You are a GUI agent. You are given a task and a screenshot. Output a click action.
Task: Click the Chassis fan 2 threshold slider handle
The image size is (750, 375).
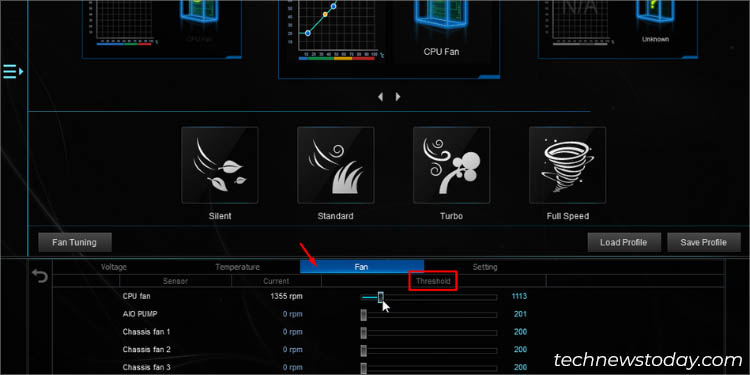pos(364,350)
